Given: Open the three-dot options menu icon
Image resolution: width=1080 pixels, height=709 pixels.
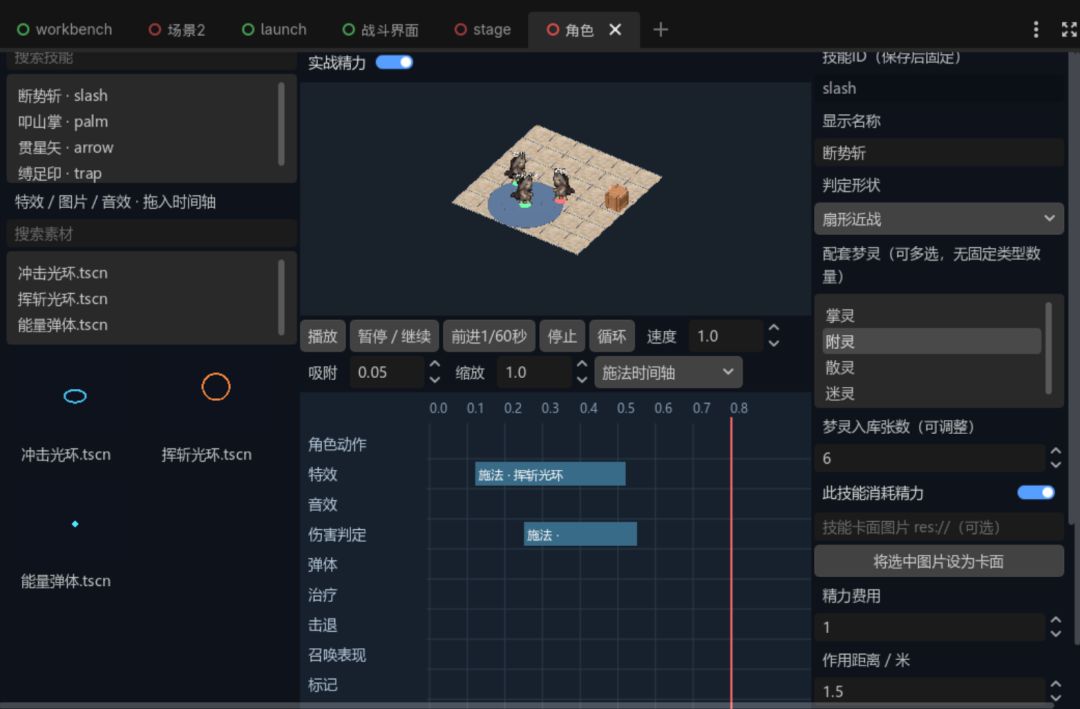Looking at the screenshot, I should 1035,29.
